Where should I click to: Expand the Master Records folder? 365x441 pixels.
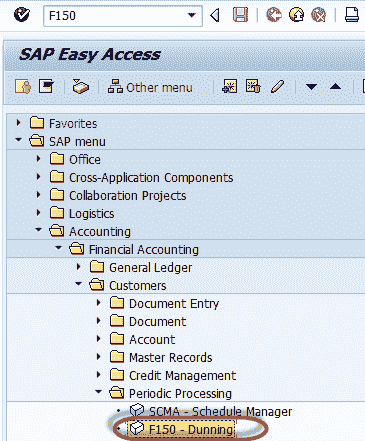tap(99, 357)
